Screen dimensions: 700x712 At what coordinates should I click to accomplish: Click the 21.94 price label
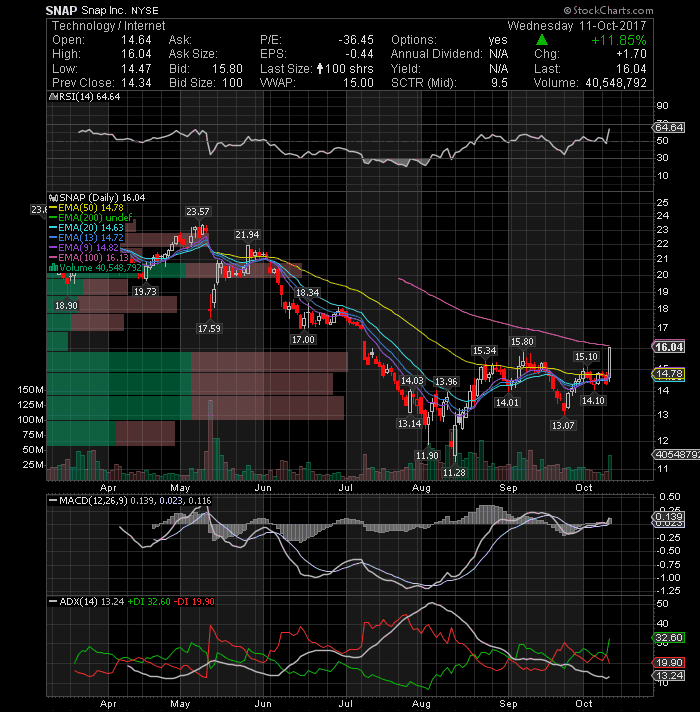(247, 235)
